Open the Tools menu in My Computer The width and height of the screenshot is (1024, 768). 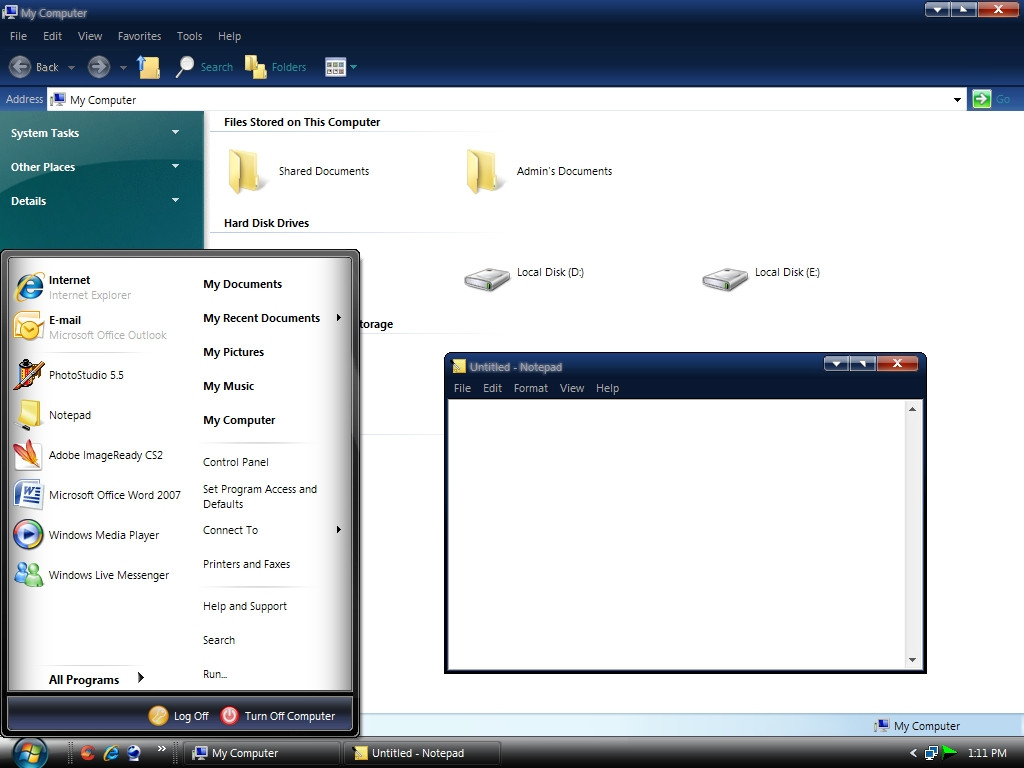[x=189, y=36]
